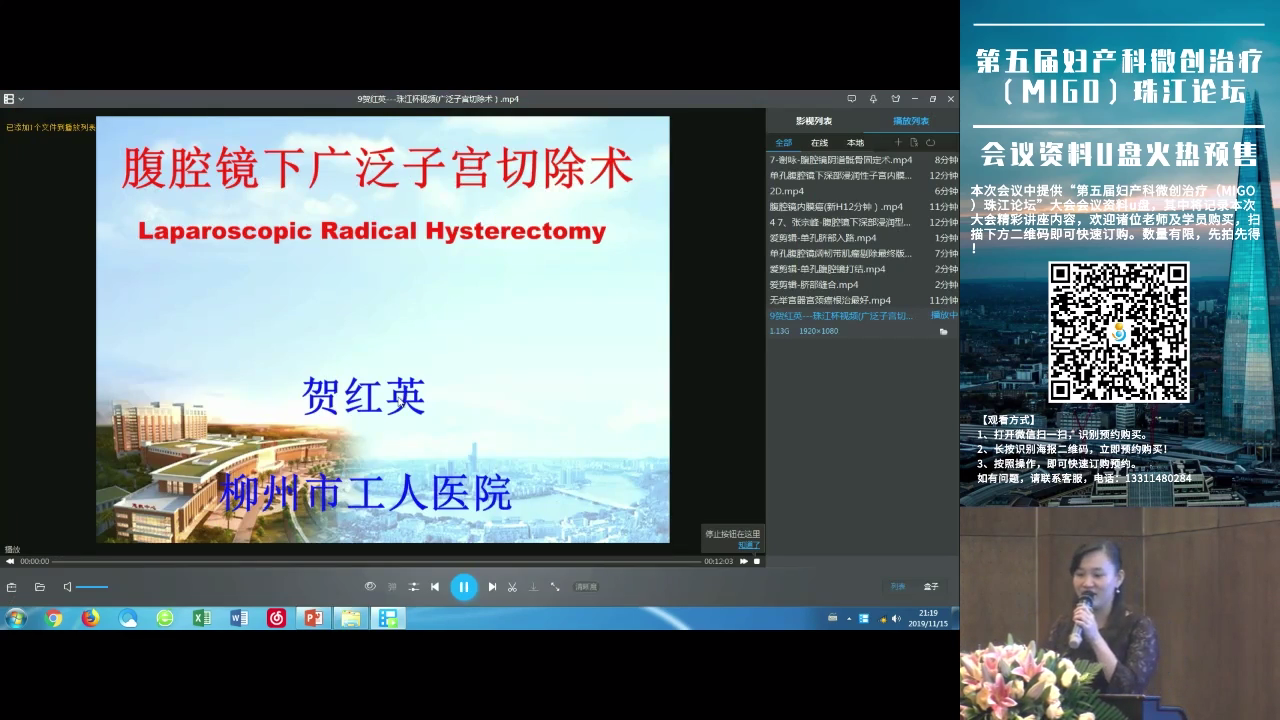Image resolution: width=1280 pixels, height=720 pixels.
Task: Switch to the 影视列表 tab
Action: point(813,121)
